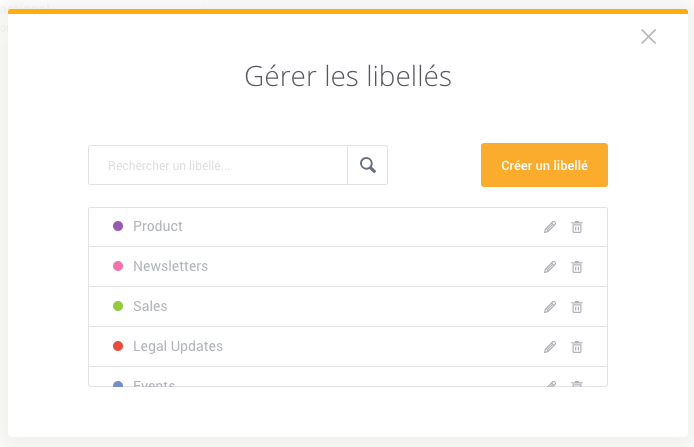Click the magnifying glass search icon
This screenshot has width=694, height=447.
click(x=368, y=165)
